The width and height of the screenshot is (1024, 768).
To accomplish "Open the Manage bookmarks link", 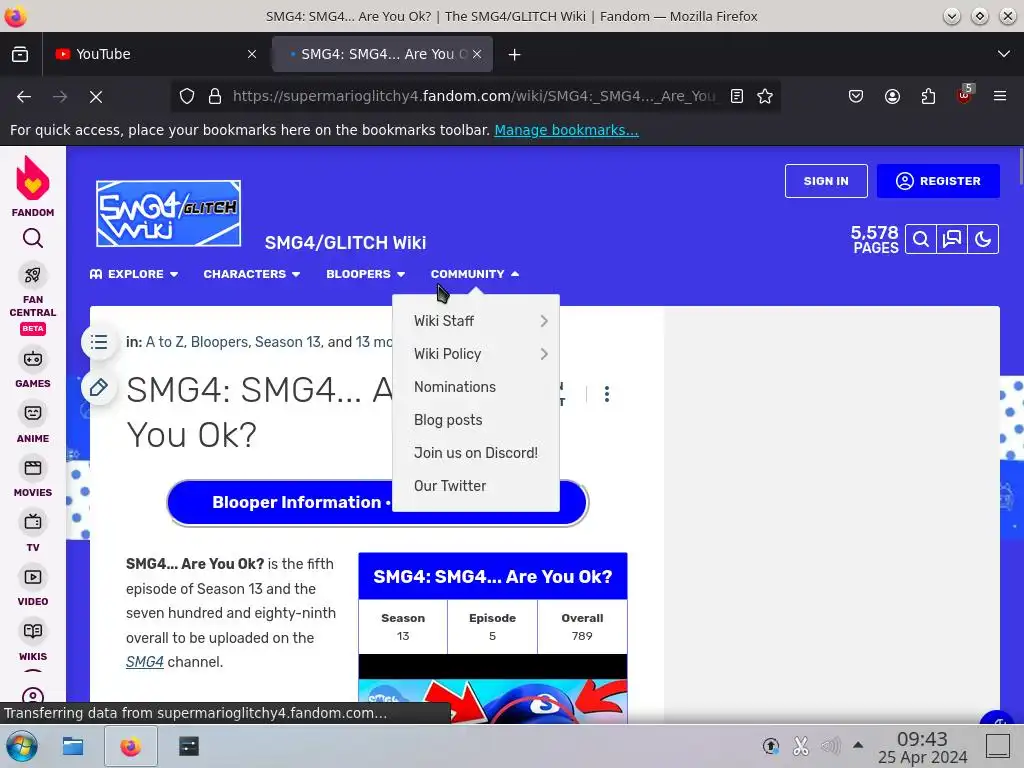I will click(x=566, y=130).
